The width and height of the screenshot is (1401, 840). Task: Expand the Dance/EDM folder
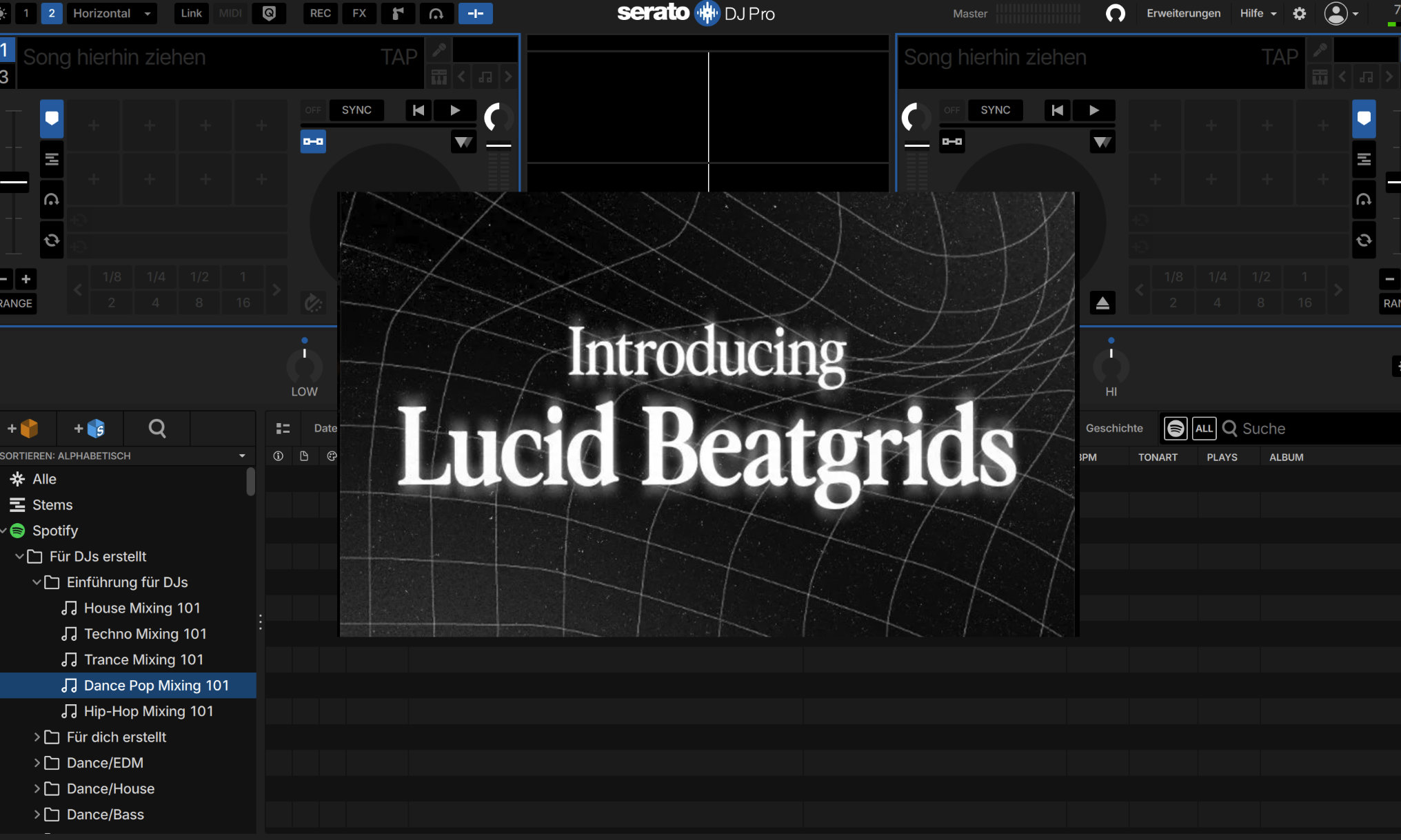(x=37, y=763)
